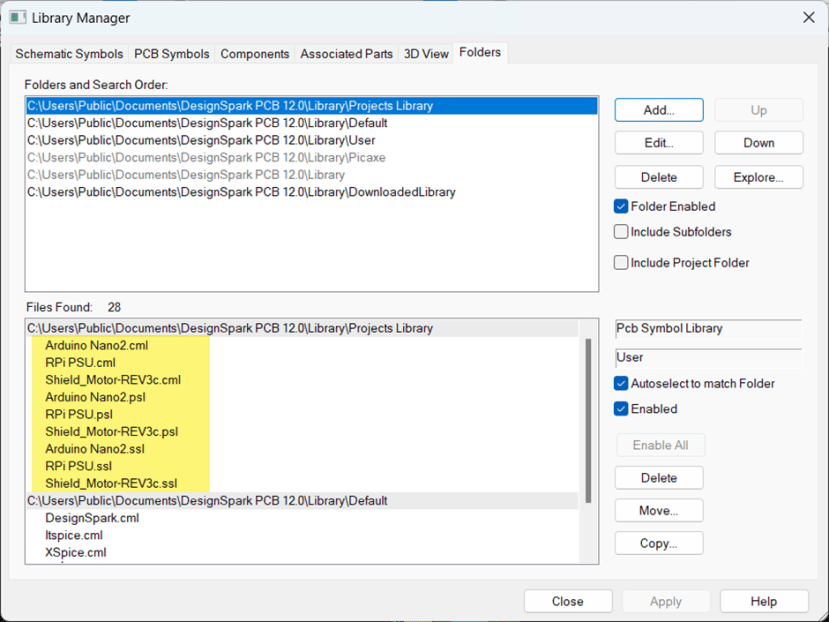Image resolution: width=829 pixels, height=622 pixels.
Task: Delete the selected folder from the list
Action: pyautogui.click(x=659, y=177)
